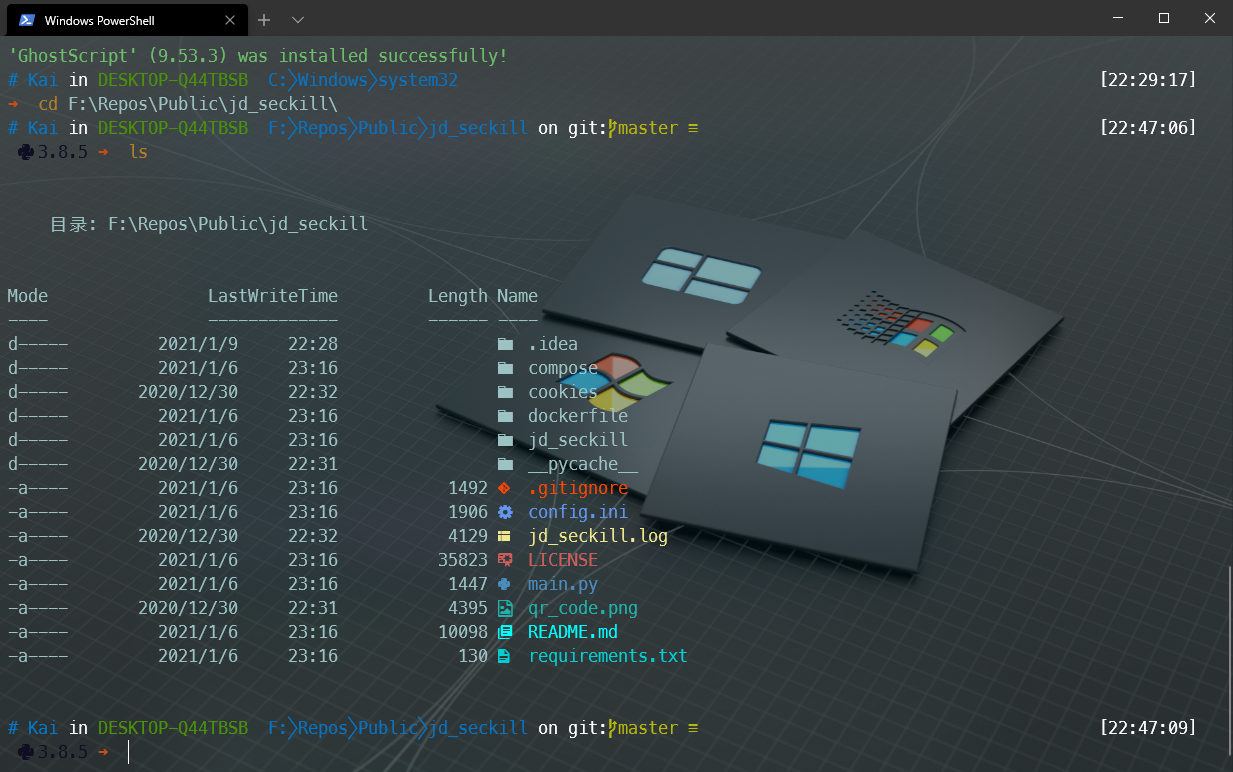
Task: Click the Length column header
Action: tap(458, 296)
